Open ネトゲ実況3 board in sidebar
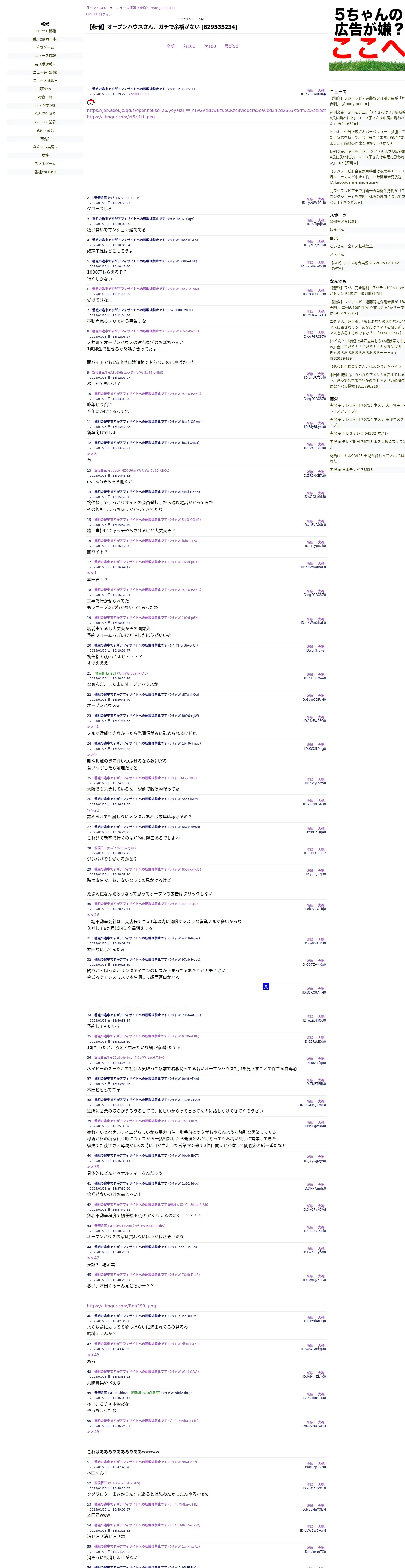405x1568 pixels. coord(45,105)
